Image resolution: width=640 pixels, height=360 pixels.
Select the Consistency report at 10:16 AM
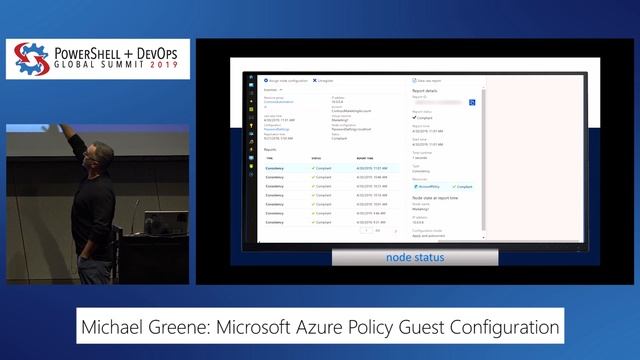(332, 195)
